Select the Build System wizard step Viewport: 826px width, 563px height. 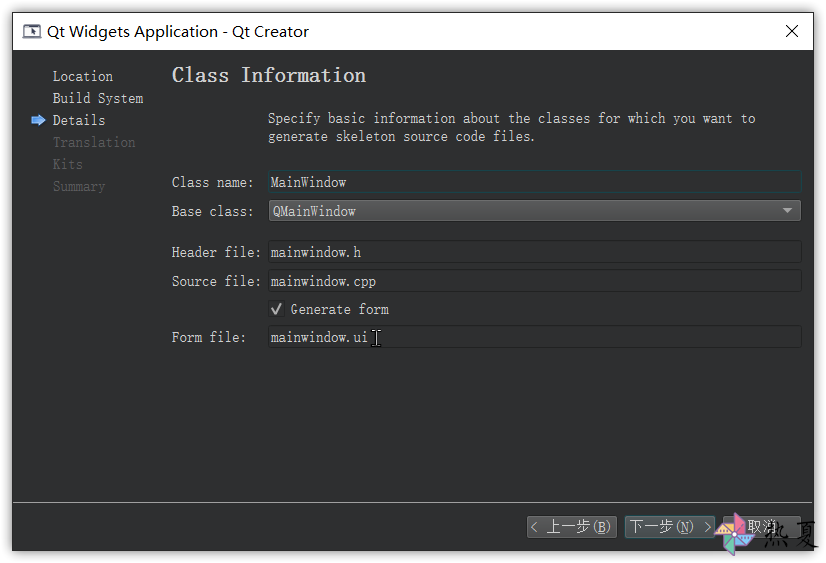(x=98, y=98)
